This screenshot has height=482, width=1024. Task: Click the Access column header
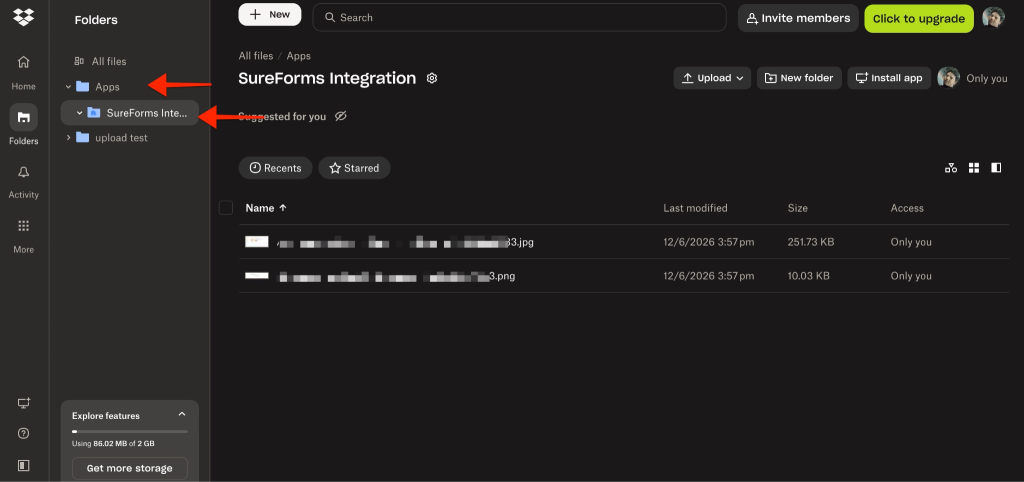907,208
